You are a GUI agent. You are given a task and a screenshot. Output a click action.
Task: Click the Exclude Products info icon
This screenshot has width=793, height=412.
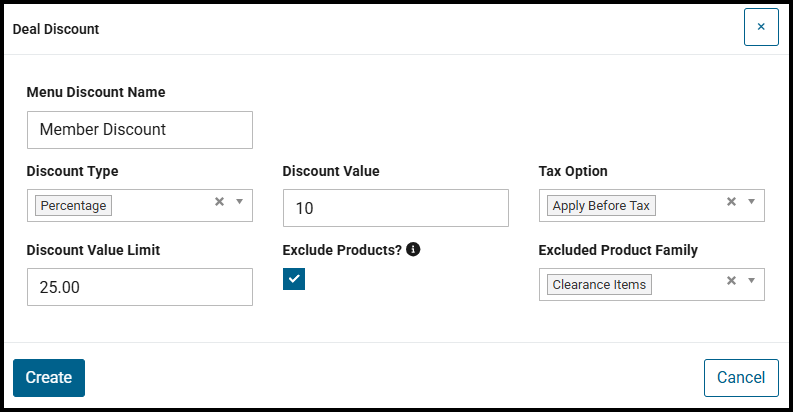413,250
